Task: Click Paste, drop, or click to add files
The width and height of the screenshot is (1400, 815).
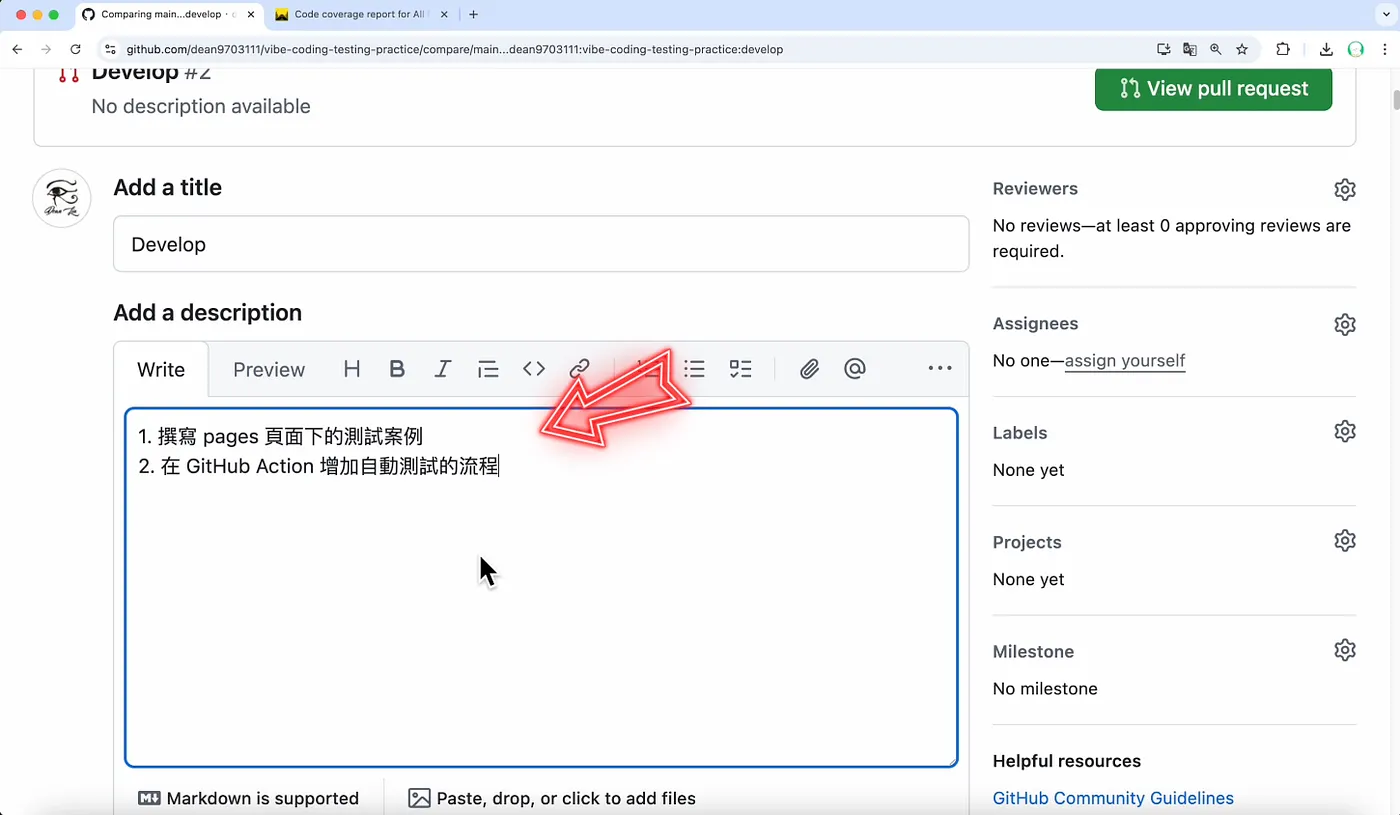Action: tap(552, 798)
